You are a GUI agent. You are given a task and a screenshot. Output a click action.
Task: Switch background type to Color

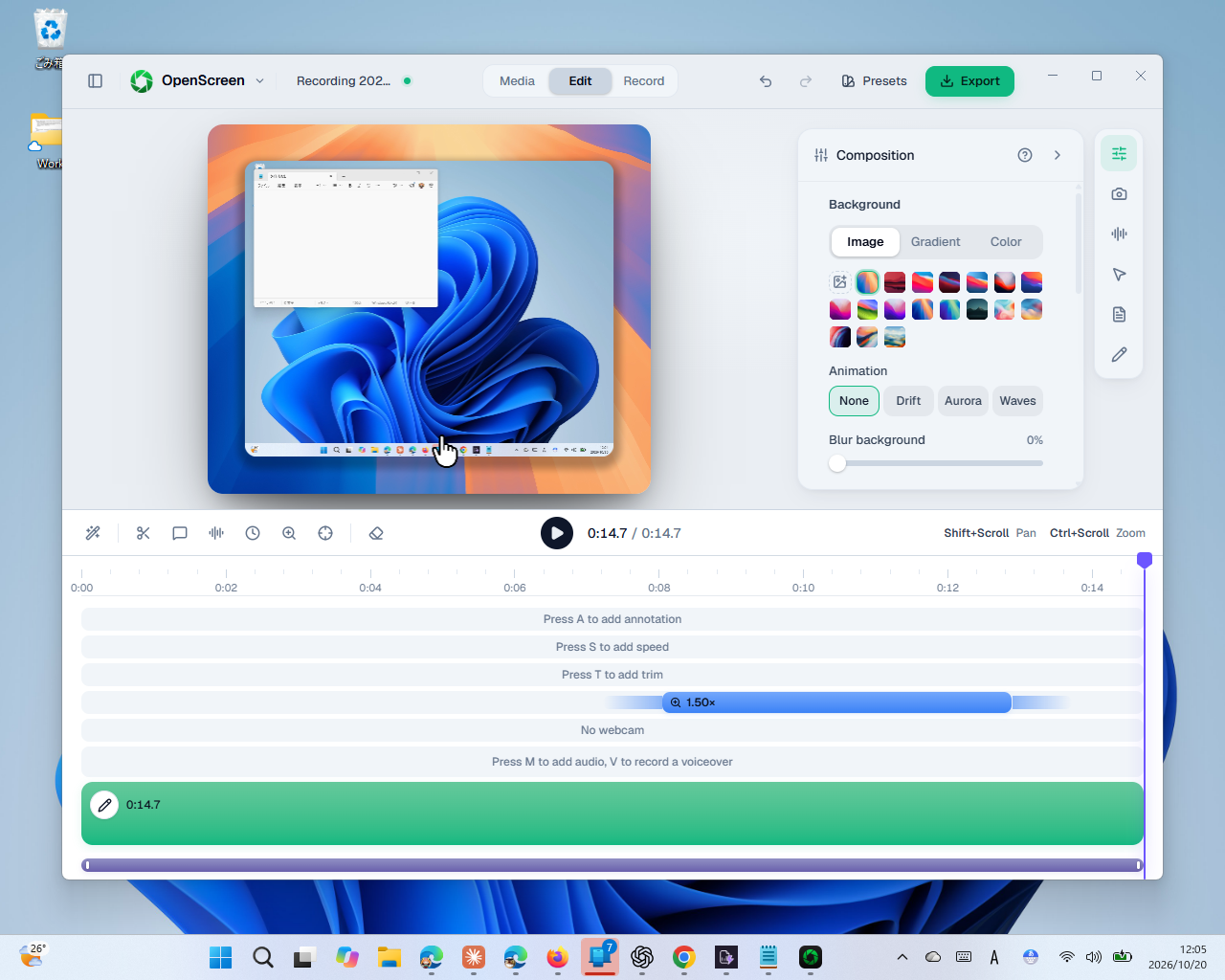click(1006, 242)
